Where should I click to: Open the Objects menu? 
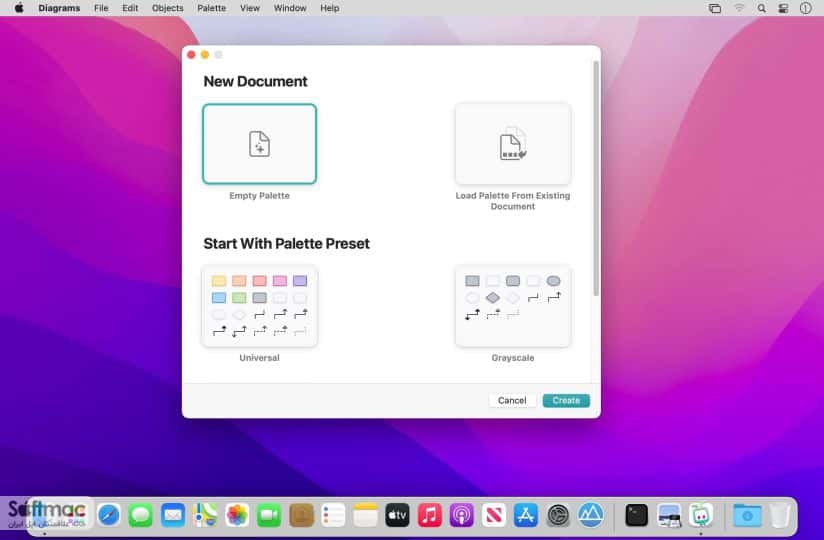[x=168, y=8]
